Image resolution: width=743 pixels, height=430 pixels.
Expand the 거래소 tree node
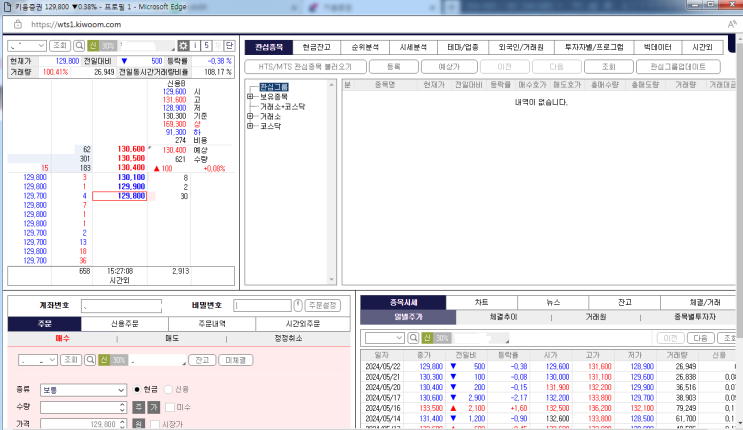pos(250,116)
